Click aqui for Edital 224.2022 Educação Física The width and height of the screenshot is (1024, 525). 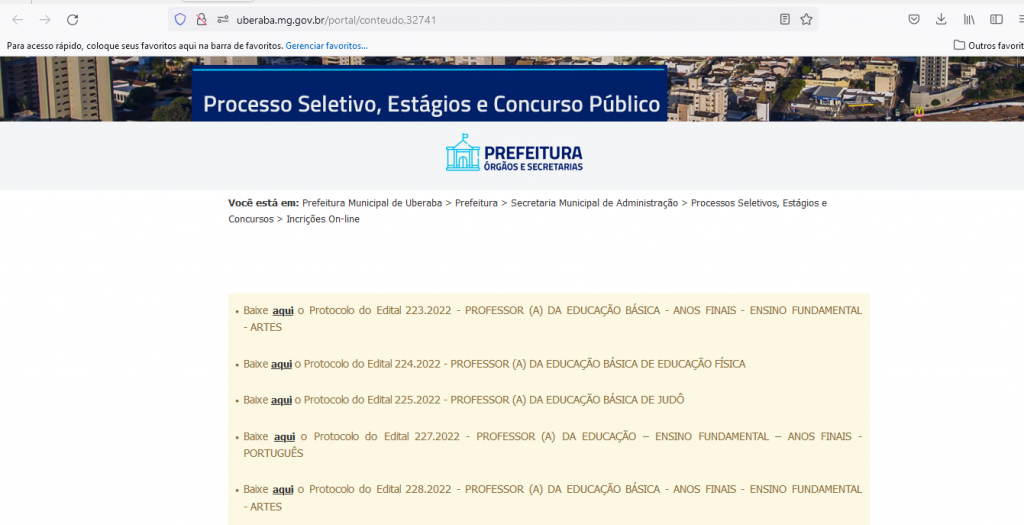coord(281,364)
